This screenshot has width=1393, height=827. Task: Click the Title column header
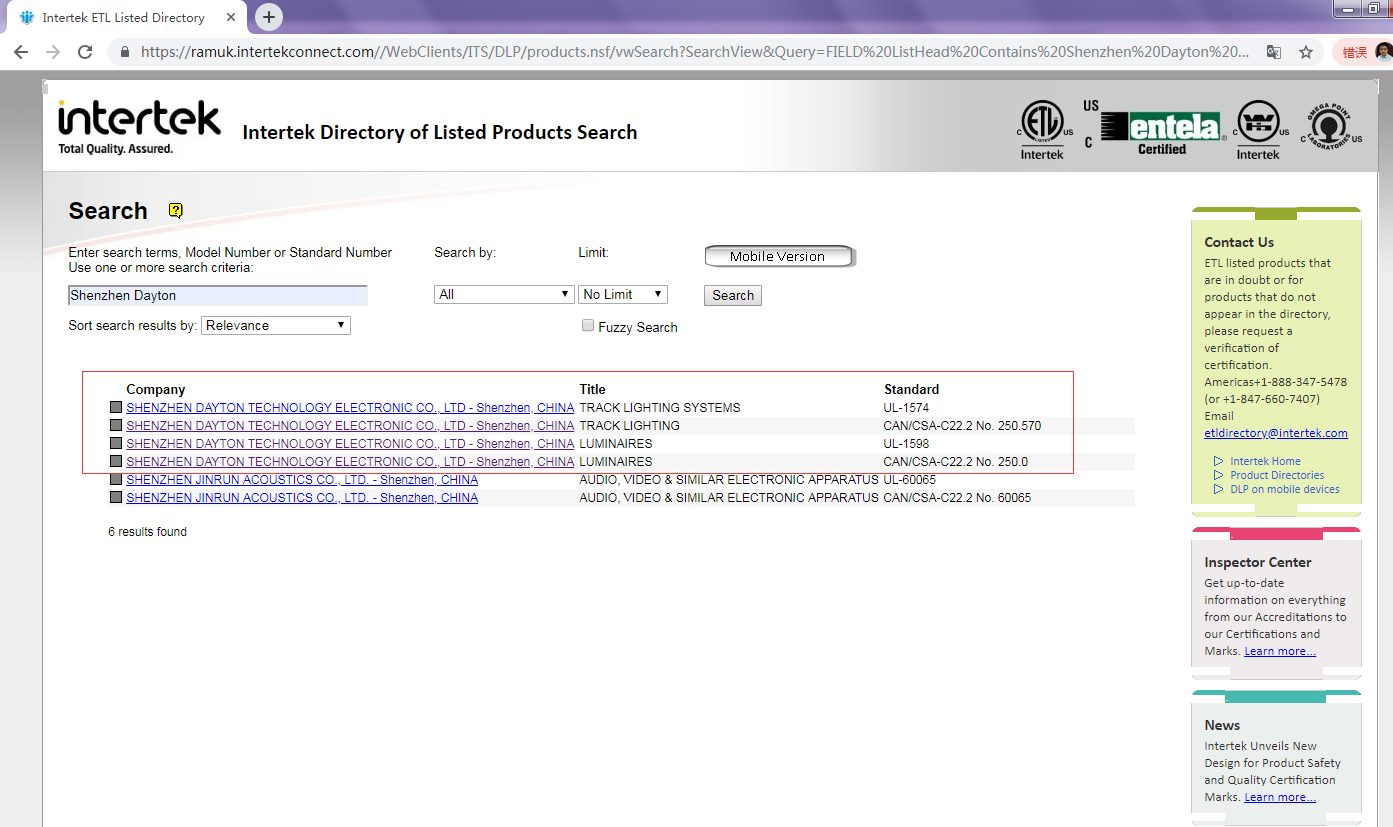coord(592,389)
